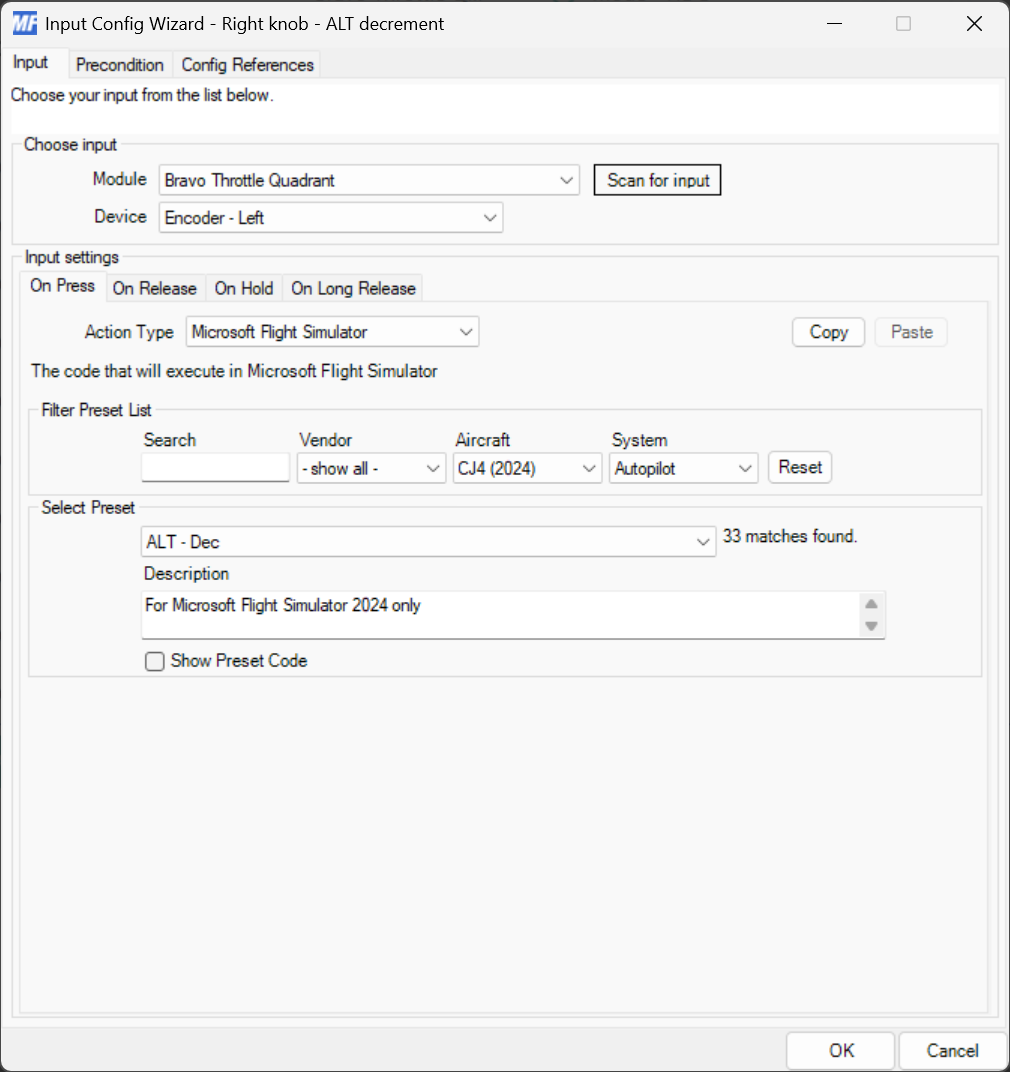Reset the preset filters
Screen dimensions: 1010x1072
click(800, 468)
